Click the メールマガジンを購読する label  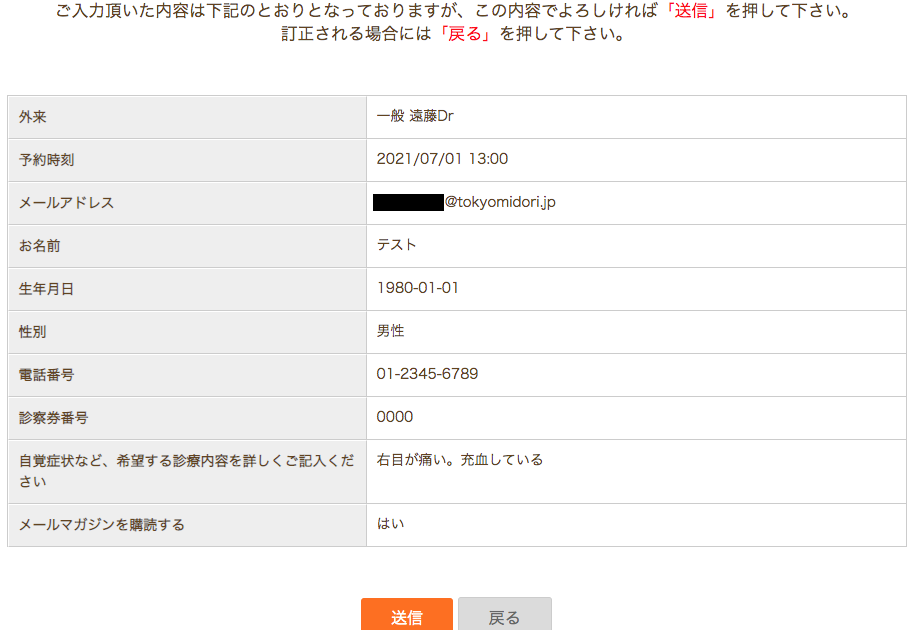tap(102, 525)
